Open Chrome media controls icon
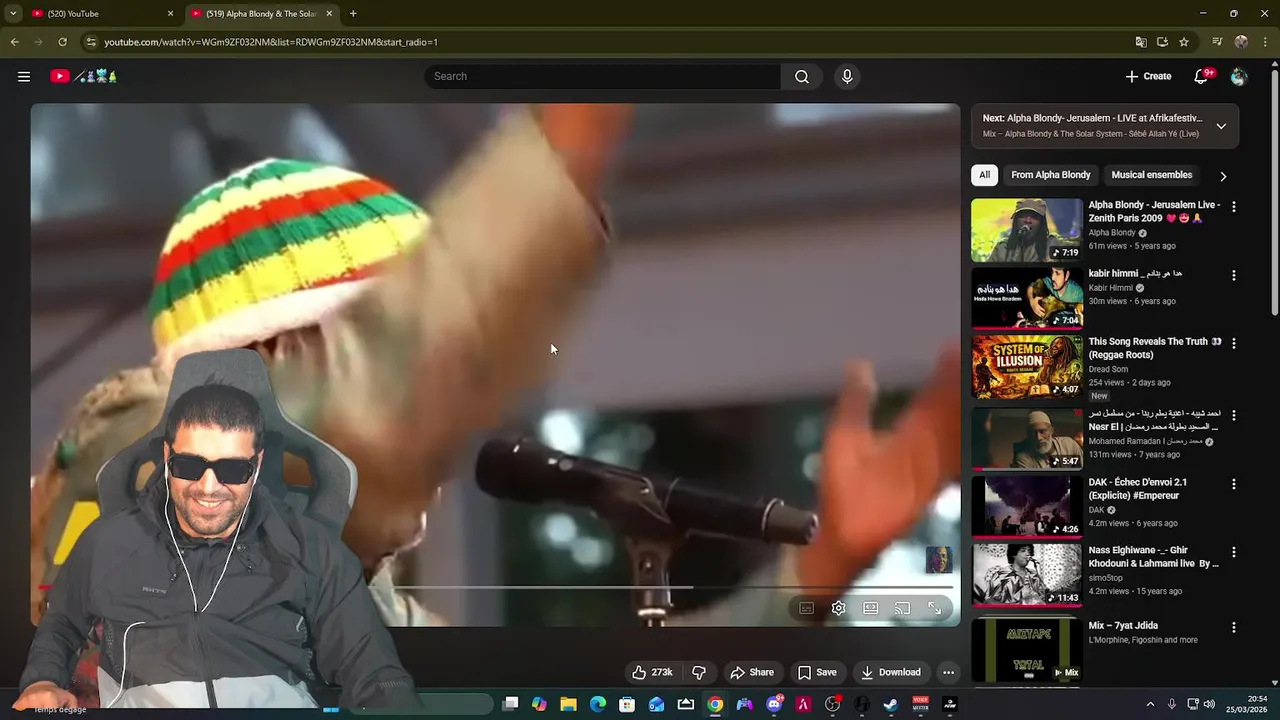 [1217, 42]
